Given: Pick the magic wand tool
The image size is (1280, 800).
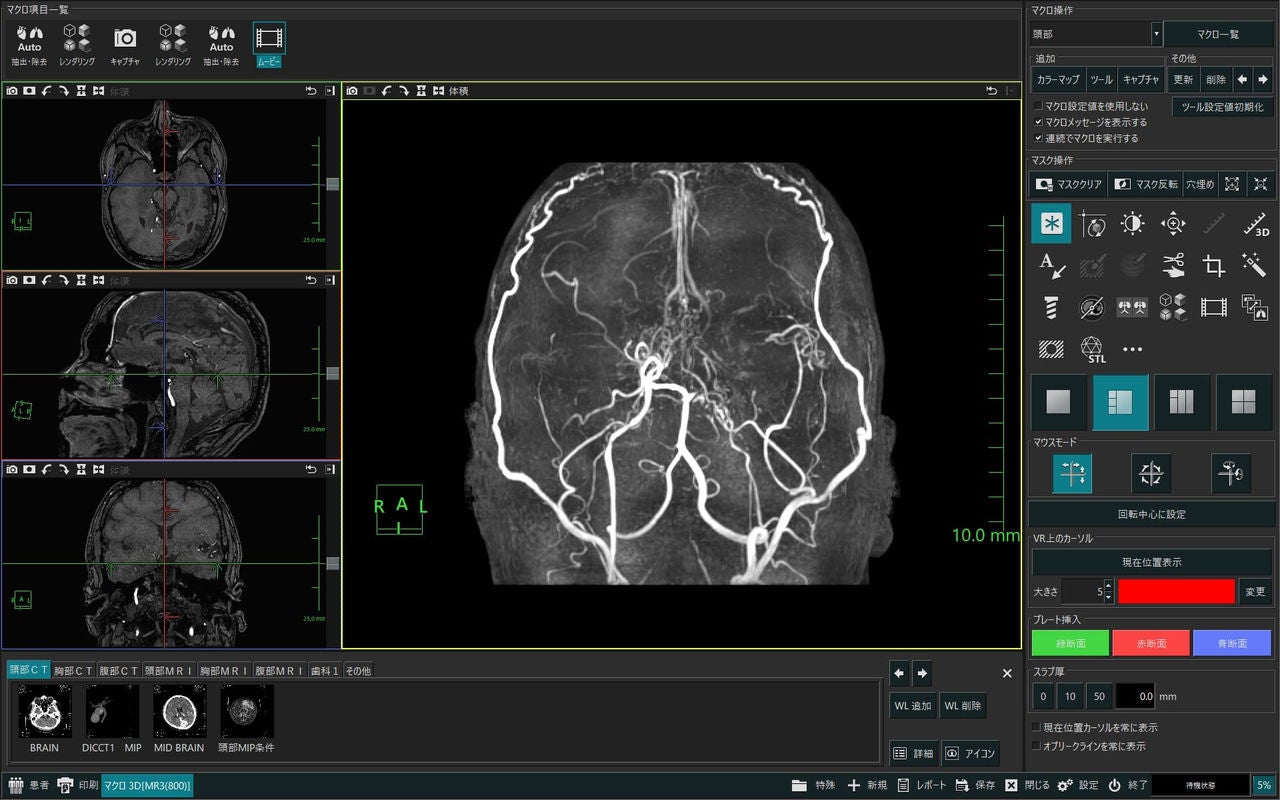Looking at the screenshot, I should [x=1255, y=265].
